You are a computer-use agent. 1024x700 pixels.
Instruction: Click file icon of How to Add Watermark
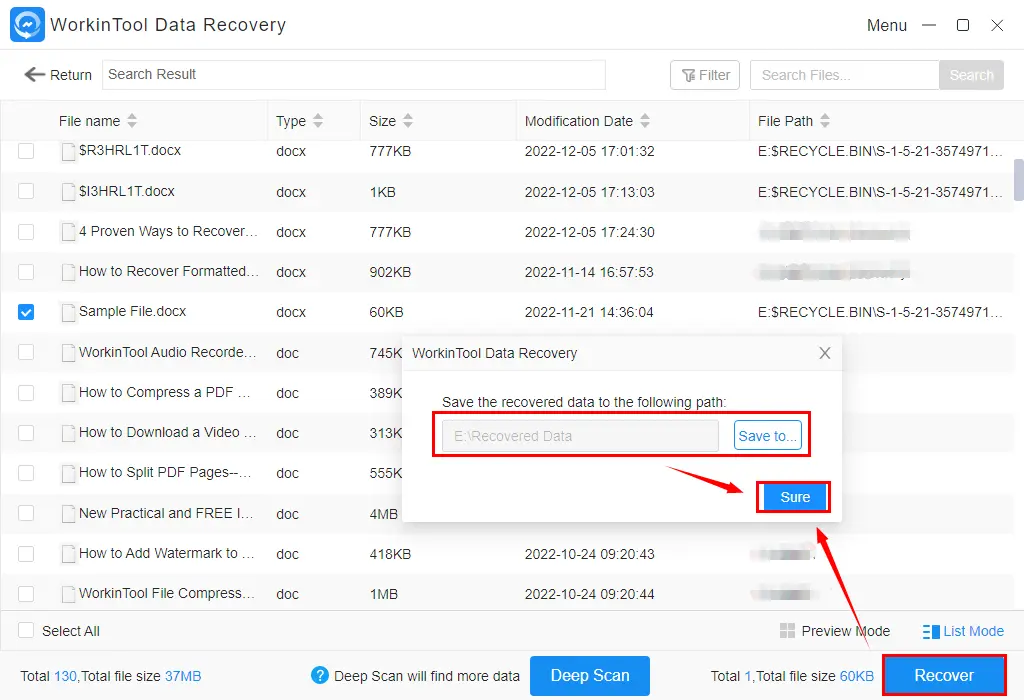click(68, 554)
